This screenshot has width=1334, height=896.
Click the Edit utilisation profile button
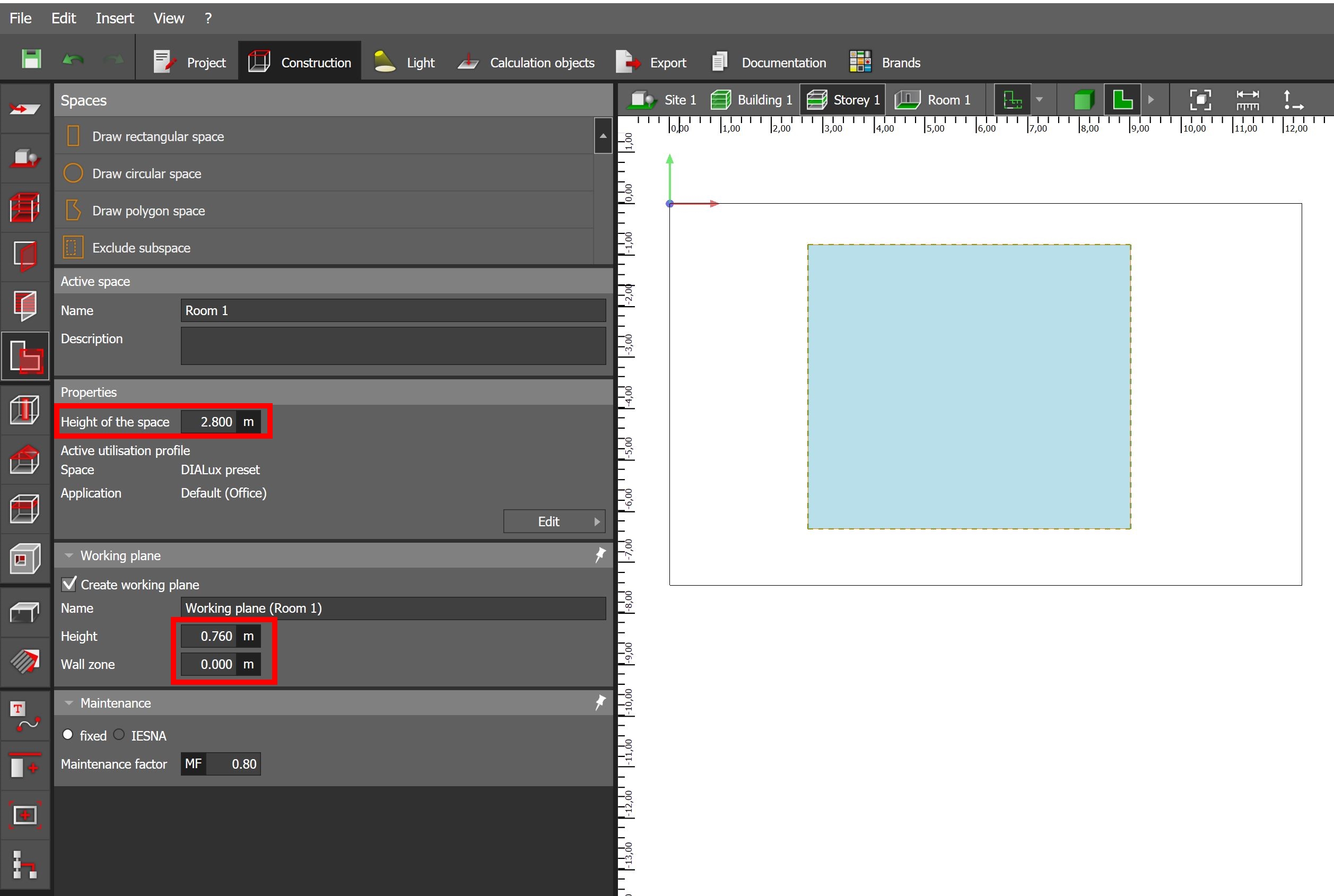tap(554, 521)
